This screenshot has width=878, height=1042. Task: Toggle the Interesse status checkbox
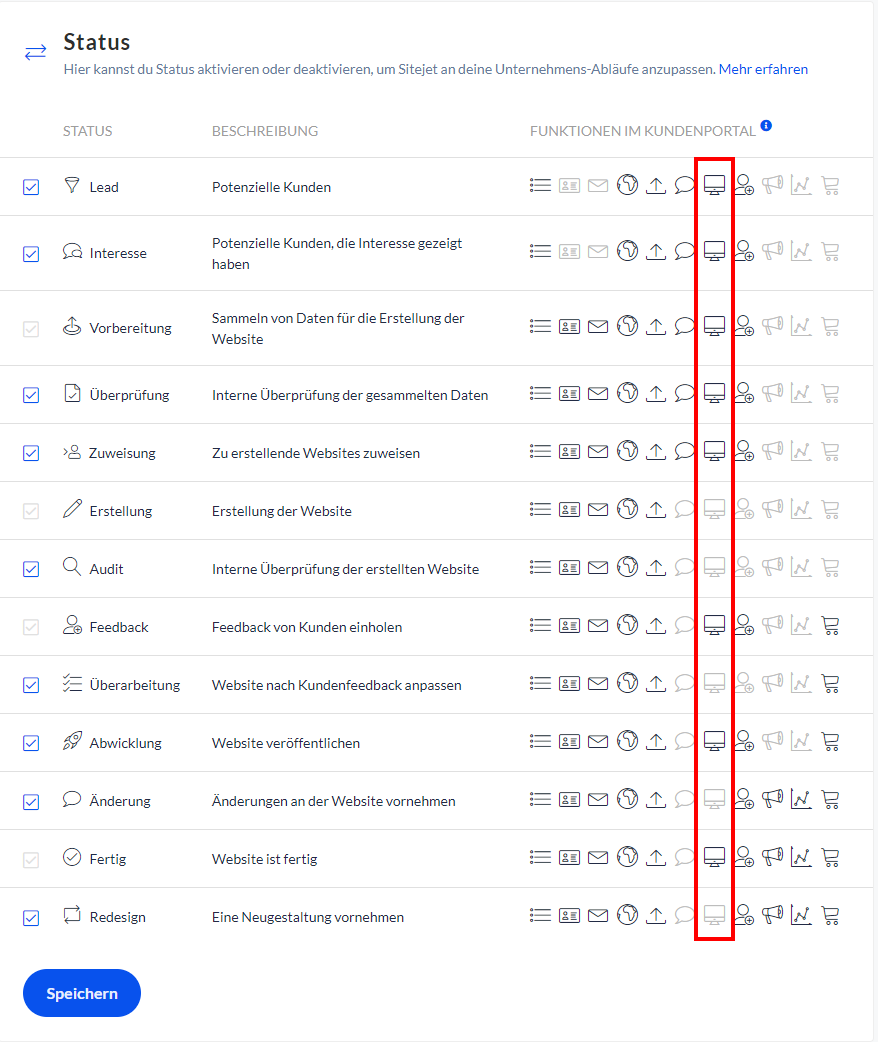[31, 254]
